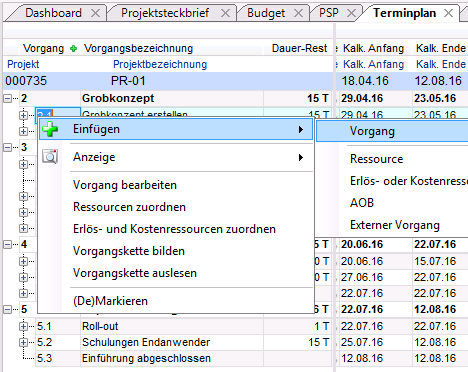Collapse task group 3
Viewport: 468px width, 372px height.
coord(7,147)
